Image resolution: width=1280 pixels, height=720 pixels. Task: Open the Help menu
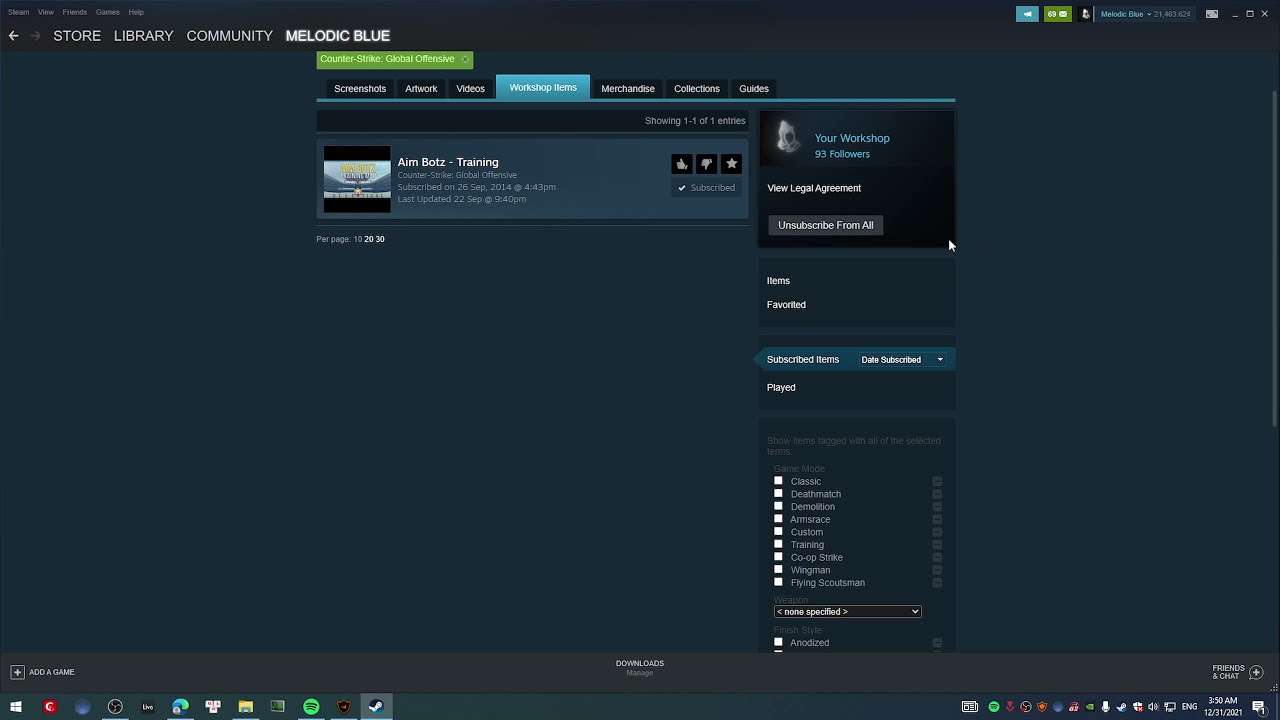136,12
